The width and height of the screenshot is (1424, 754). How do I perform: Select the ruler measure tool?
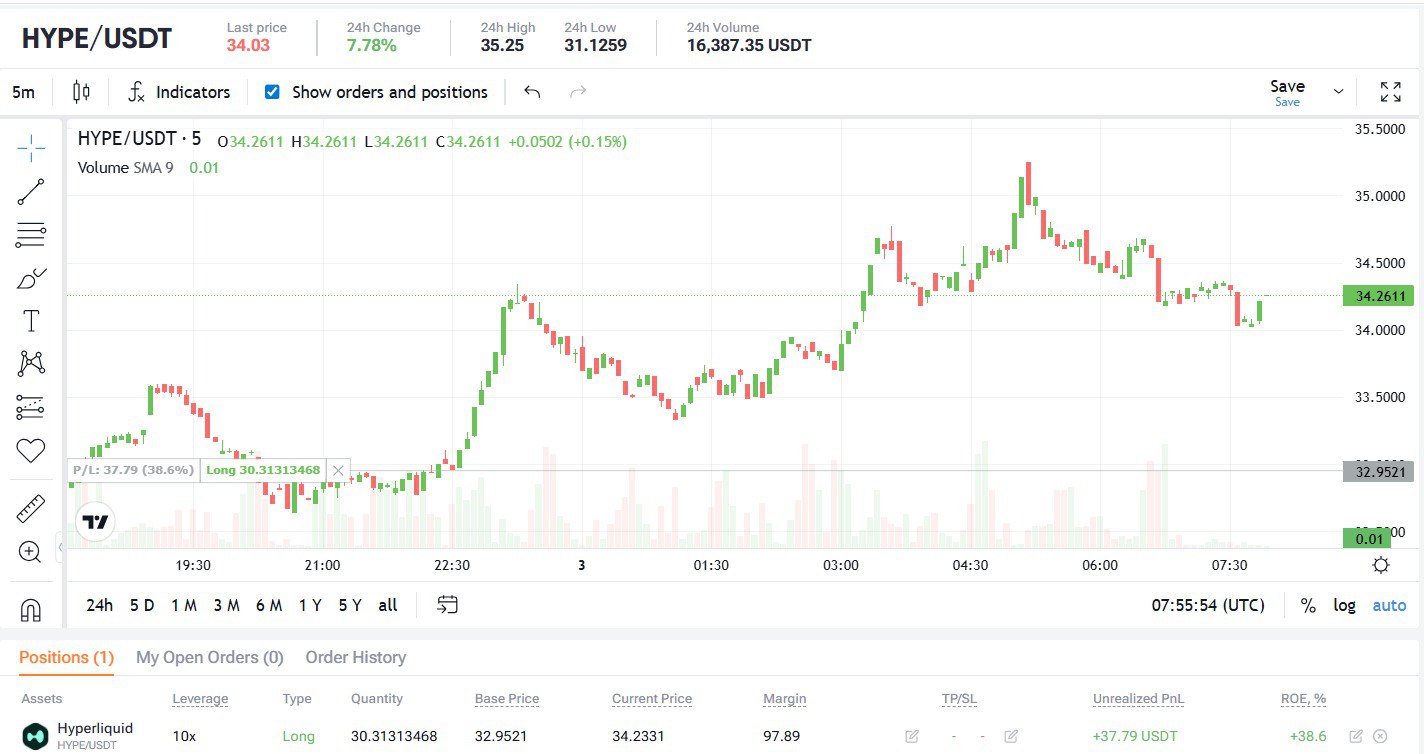pos(31,509)
